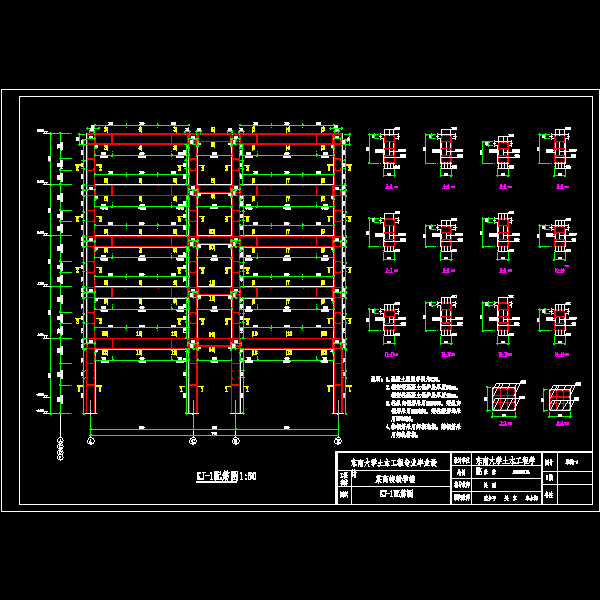Viewport: 600px width, 600px height.
Task: Select grid axis bubble C under the frame
Action: tap(235, 440)
